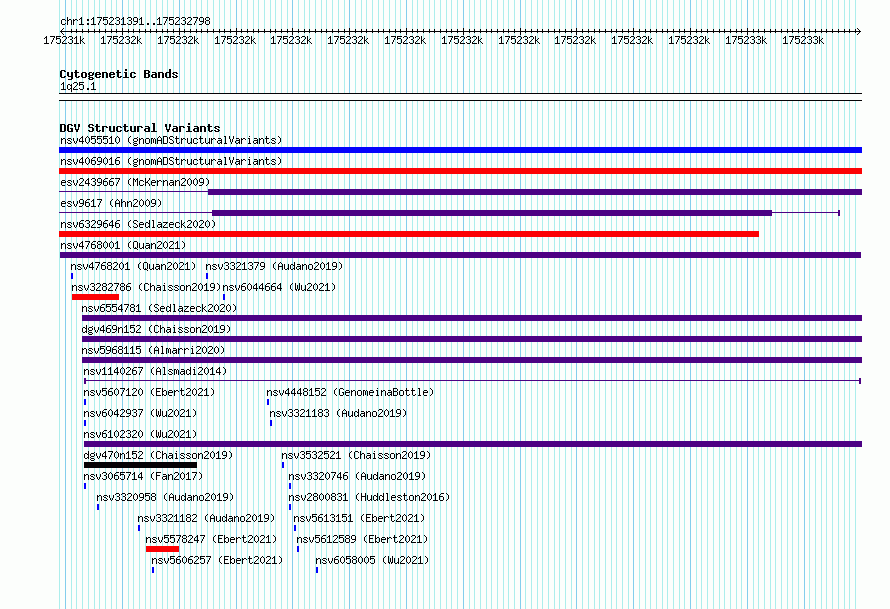Select the purple nsv6102320 variant bar
The width and height of the screenshot is (890, 609).
(x=473, y=444)
